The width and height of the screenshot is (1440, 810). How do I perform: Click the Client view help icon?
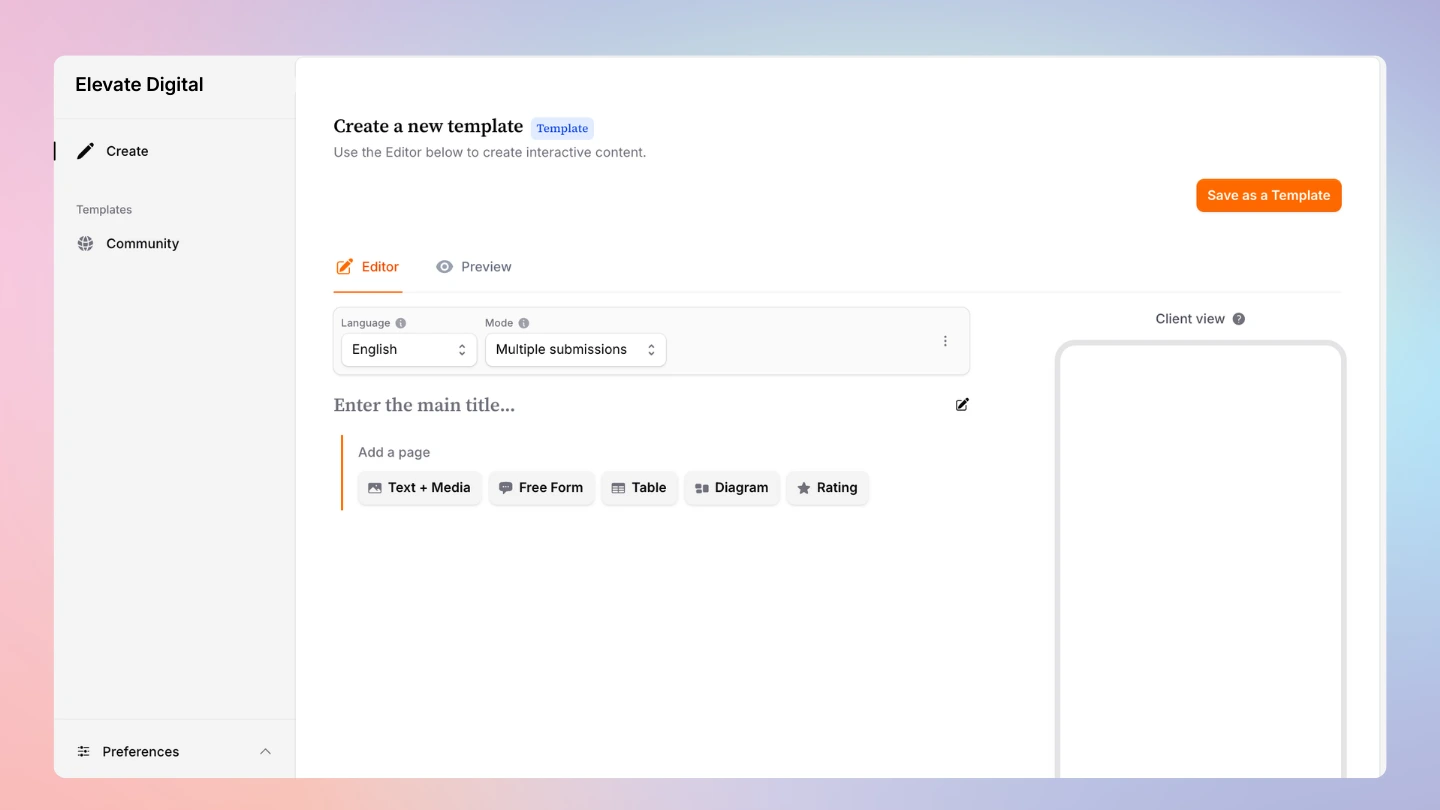1239,319
